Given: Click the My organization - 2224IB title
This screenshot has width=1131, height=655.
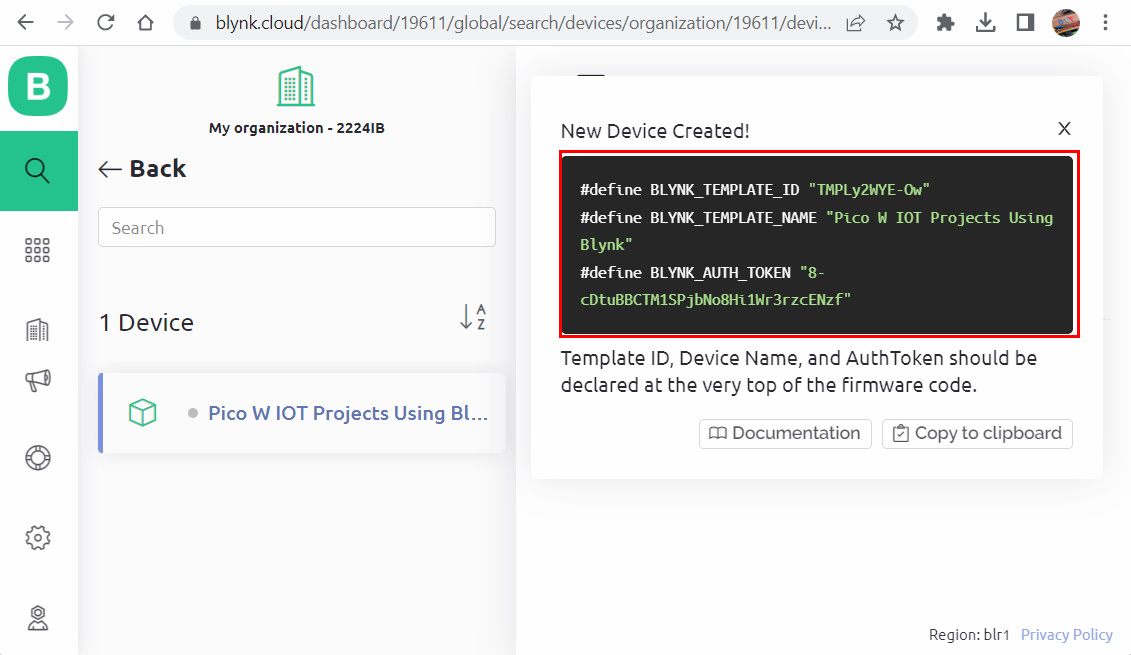Looking at the screenshot, I should 296,128.
